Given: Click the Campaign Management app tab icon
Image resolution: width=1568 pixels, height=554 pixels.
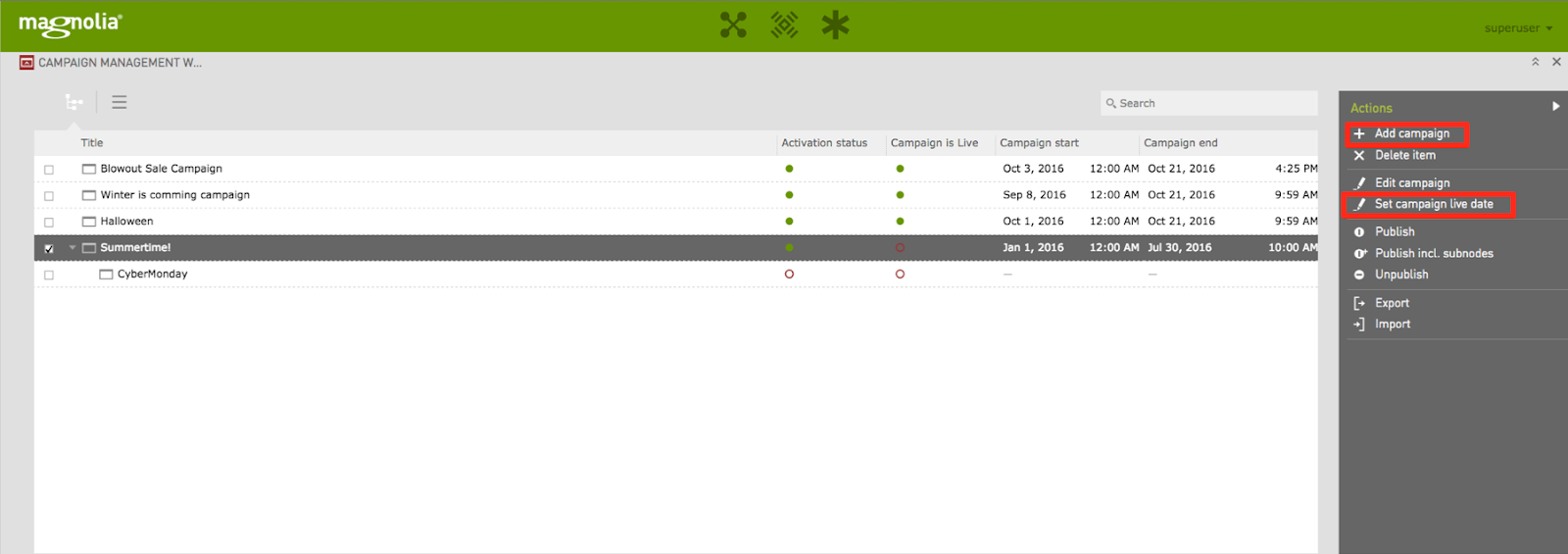Looking at the screenshot, I should pos(26,63).
